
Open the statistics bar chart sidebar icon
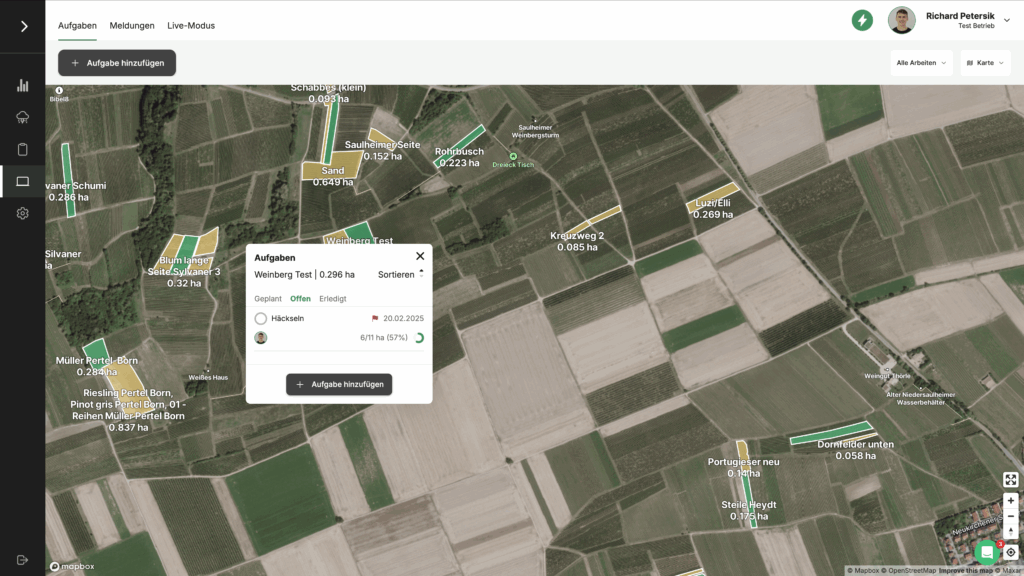(x=23, y=86)
